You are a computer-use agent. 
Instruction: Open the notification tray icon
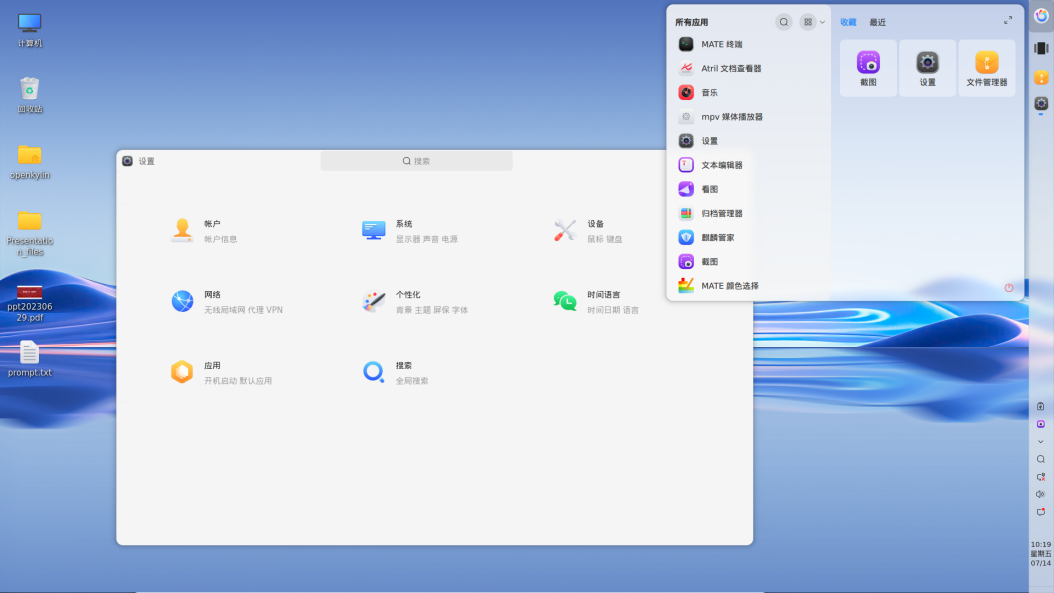pyautogui.click(x=1041, y=512)
